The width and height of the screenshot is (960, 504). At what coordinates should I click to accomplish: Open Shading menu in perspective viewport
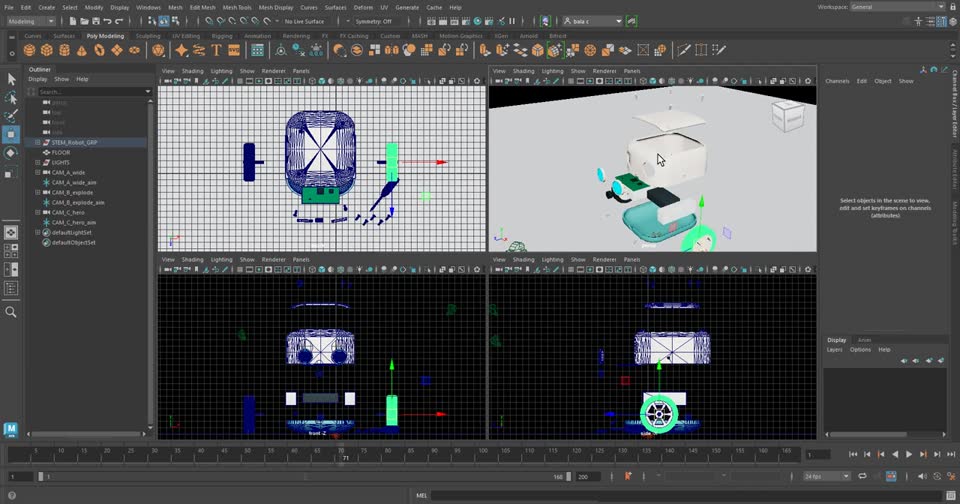(523, 71)
